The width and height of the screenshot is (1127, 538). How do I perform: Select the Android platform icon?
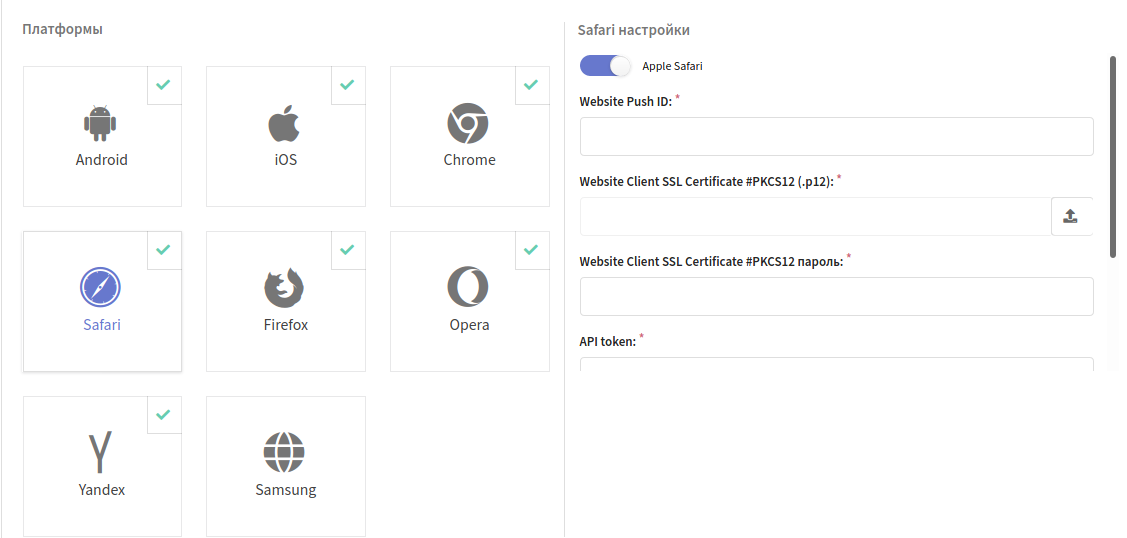101,124
